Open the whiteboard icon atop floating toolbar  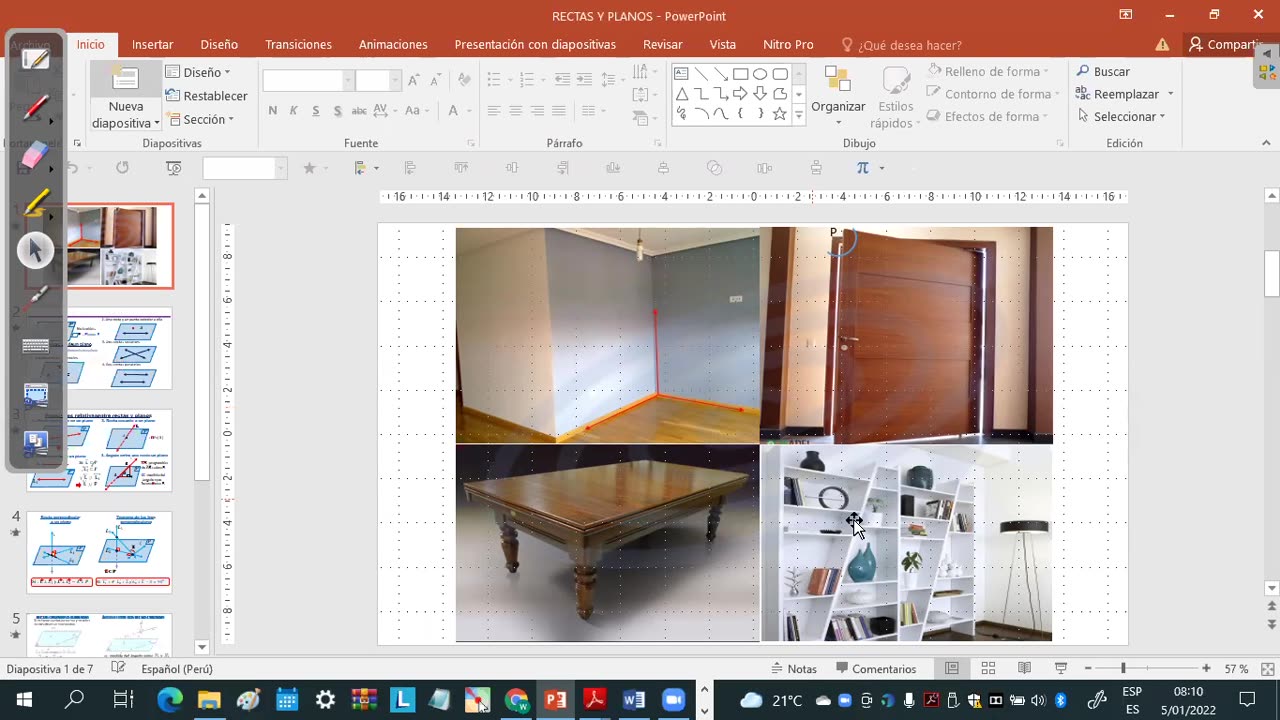(x=36, y=60)
